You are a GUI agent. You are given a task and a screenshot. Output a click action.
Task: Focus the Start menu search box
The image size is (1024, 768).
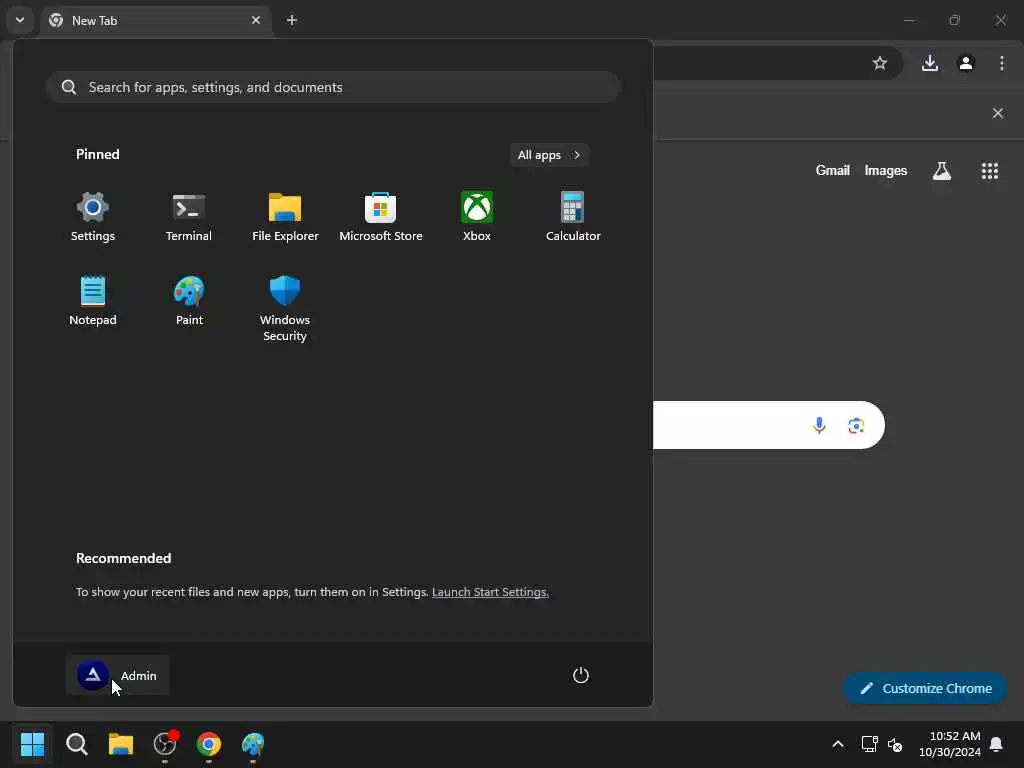point(333,87)
